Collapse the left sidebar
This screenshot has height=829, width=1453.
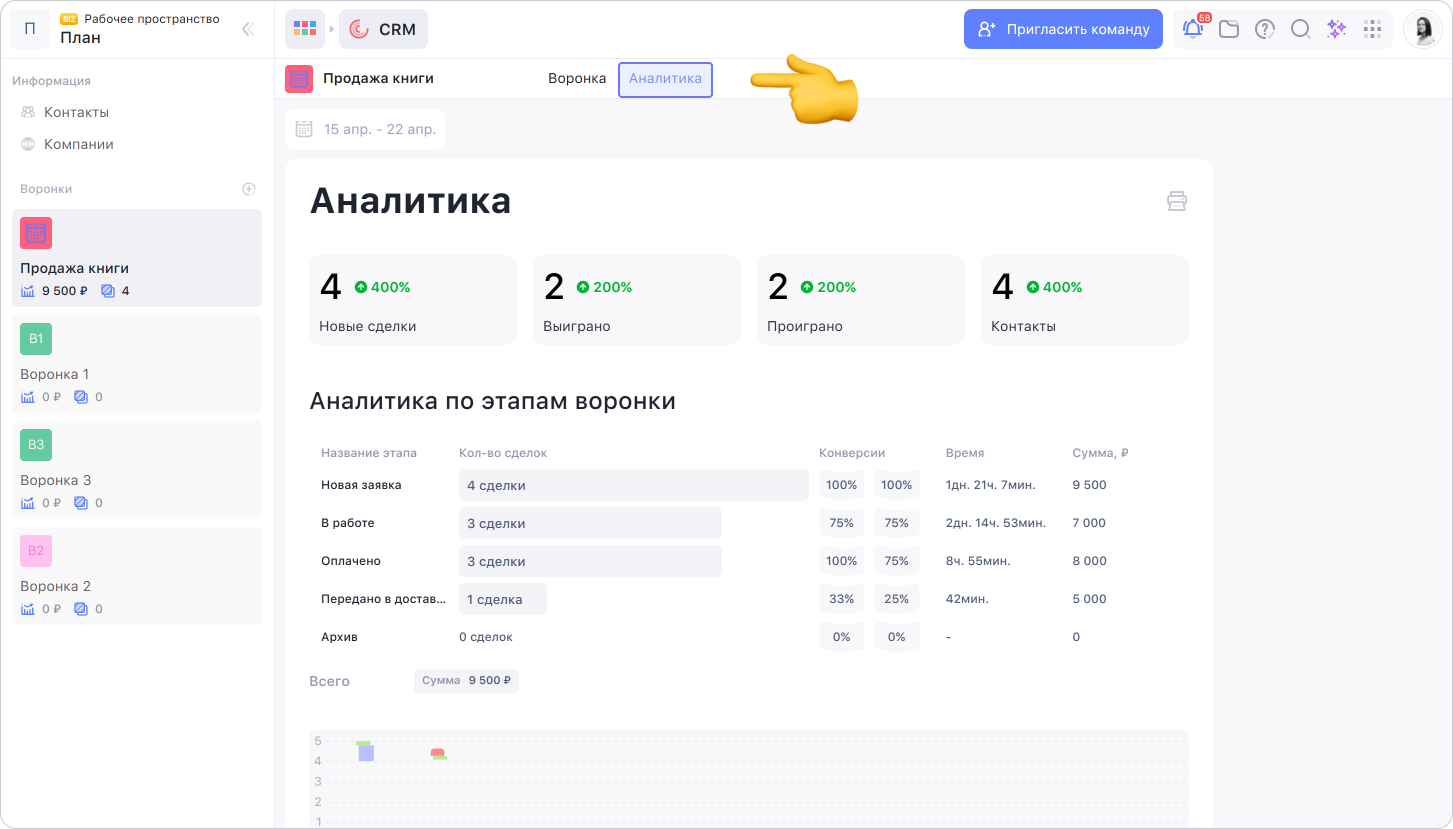pos(248,29)
